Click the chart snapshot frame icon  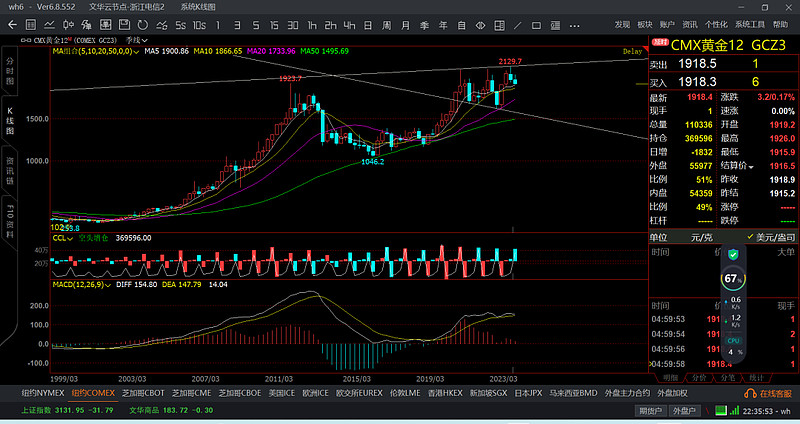pyautogui.click(x=105, y=24)
